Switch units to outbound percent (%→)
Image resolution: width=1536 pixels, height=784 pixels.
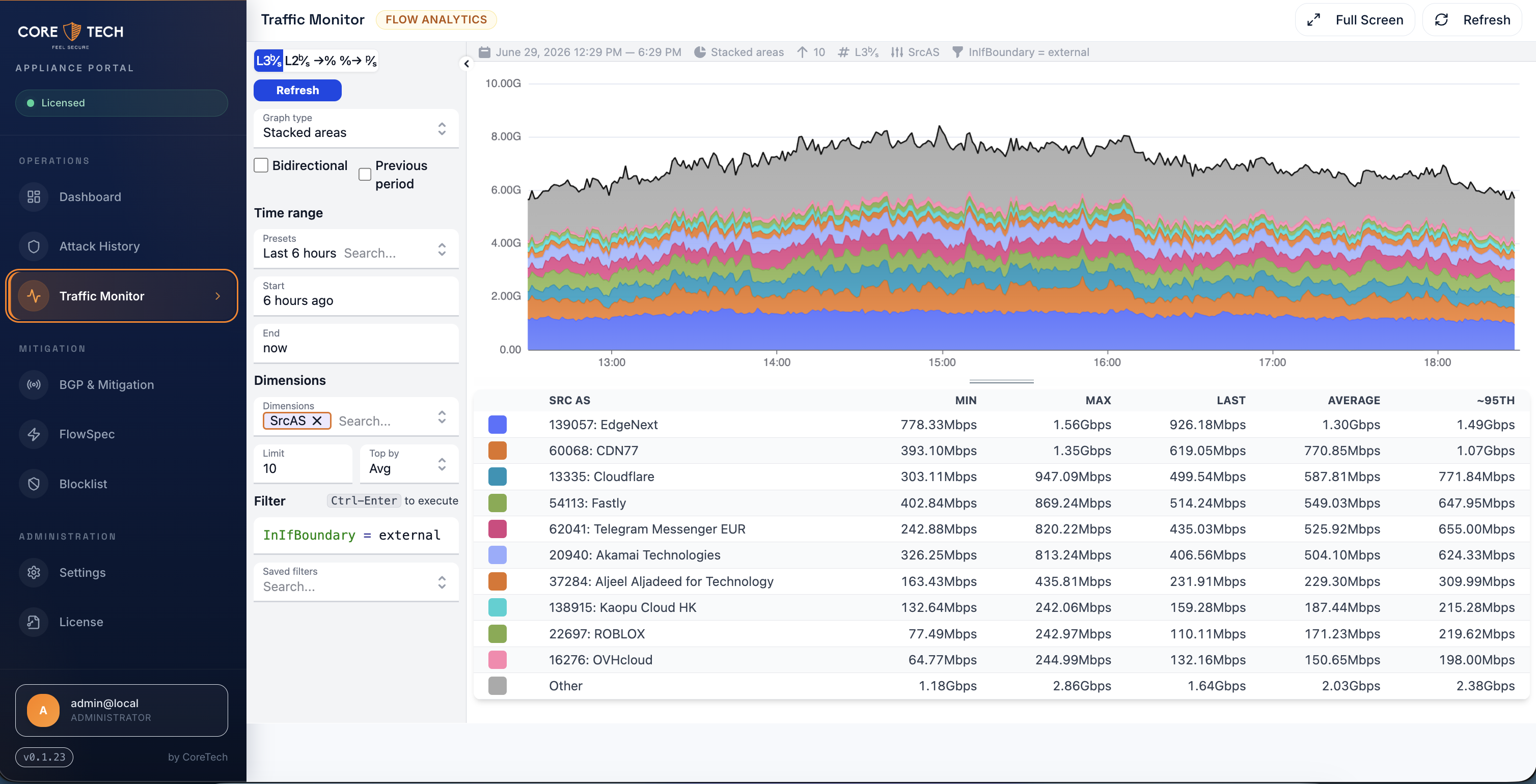click(350, 60)
